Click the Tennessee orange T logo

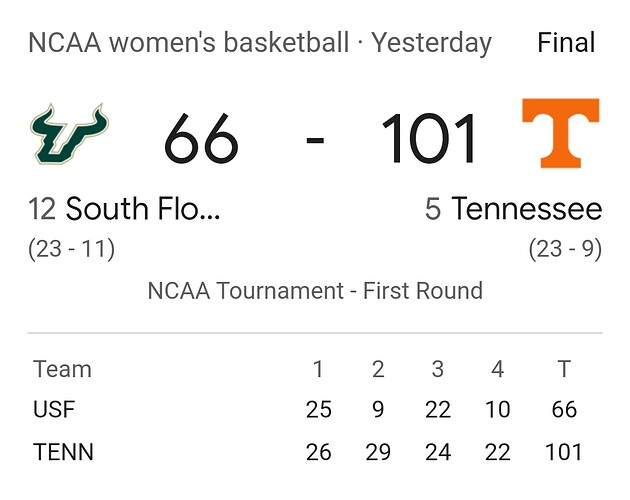point(560,133)
